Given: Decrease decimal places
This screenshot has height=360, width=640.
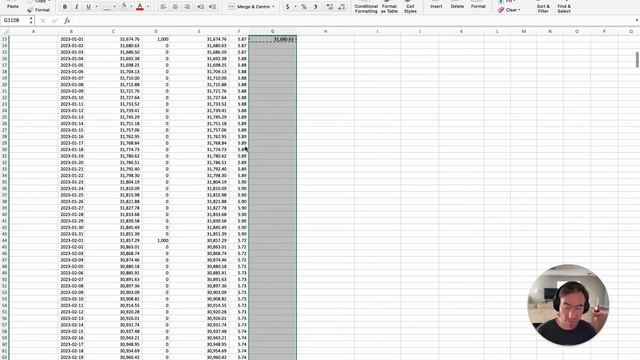Looking at the screenshot, I should [342, 7].
